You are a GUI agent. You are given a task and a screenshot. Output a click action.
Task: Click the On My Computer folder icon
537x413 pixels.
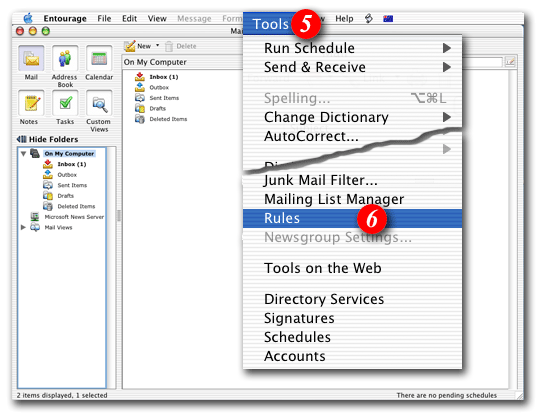click(x=35, y=153)
